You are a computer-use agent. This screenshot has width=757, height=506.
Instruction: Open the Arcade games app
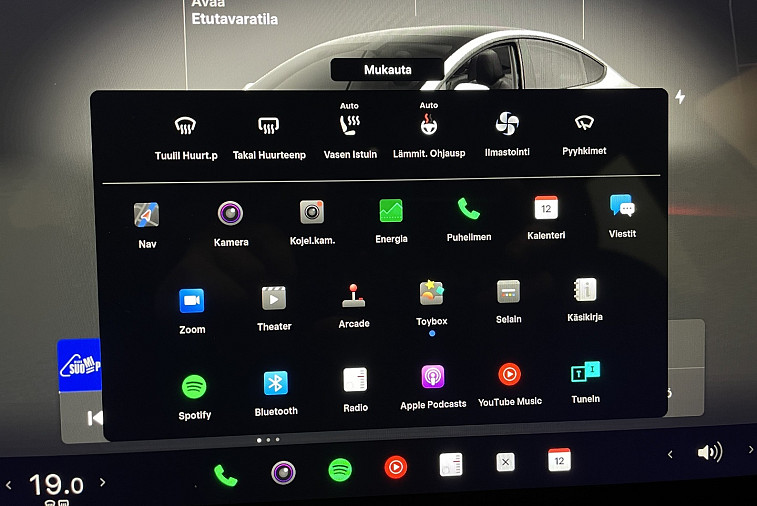353,296
